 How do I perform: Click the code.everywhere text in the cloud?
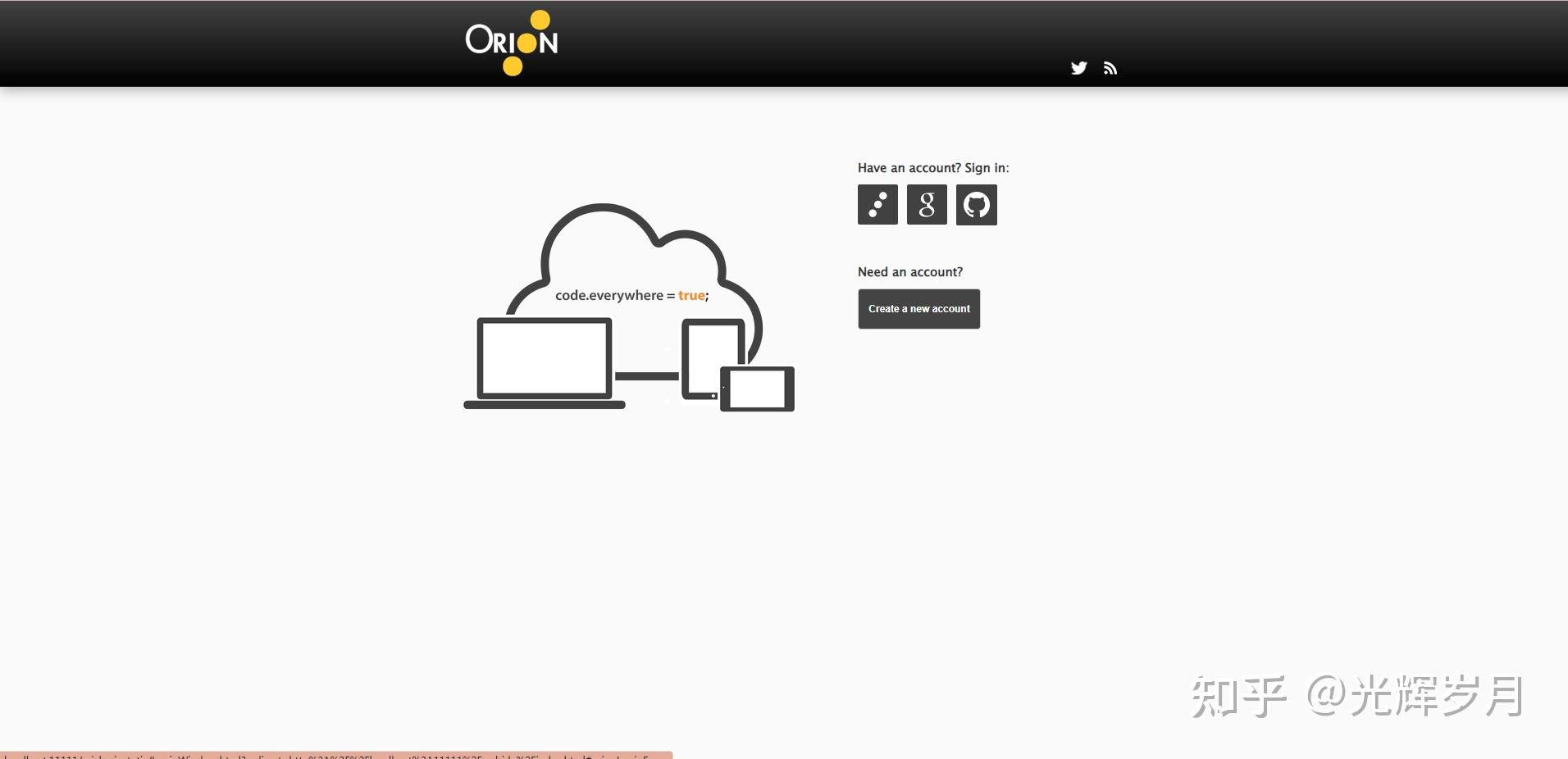click(609, 296)
